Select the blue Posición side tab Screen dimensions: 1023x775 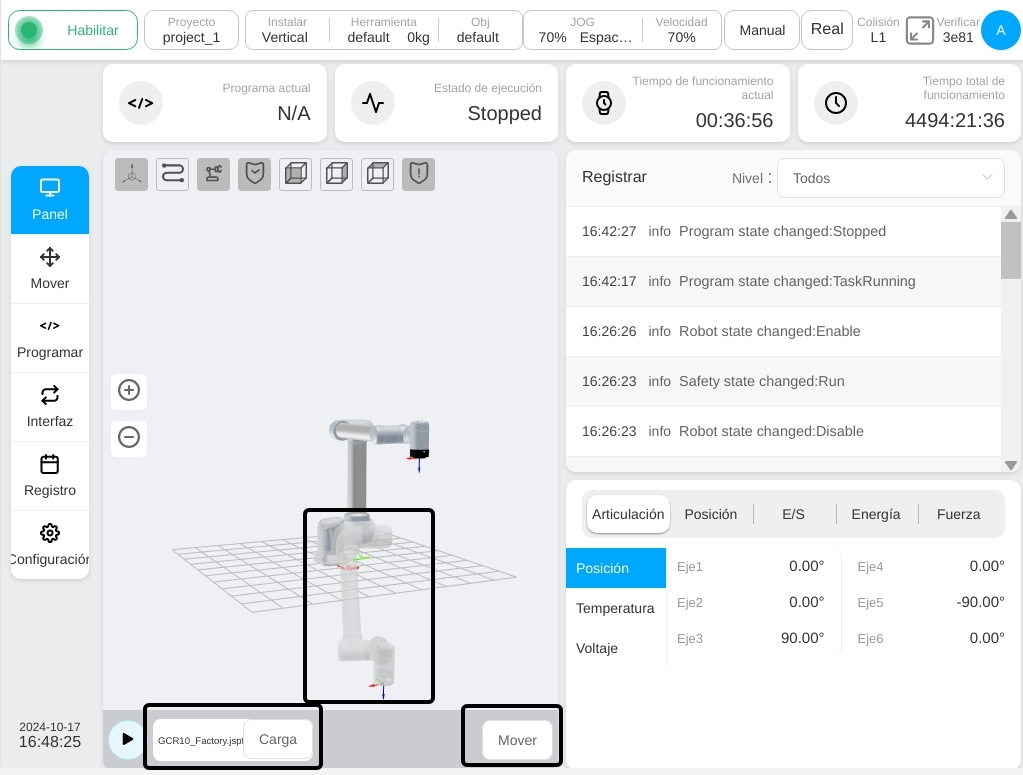[x=616, y=568]
